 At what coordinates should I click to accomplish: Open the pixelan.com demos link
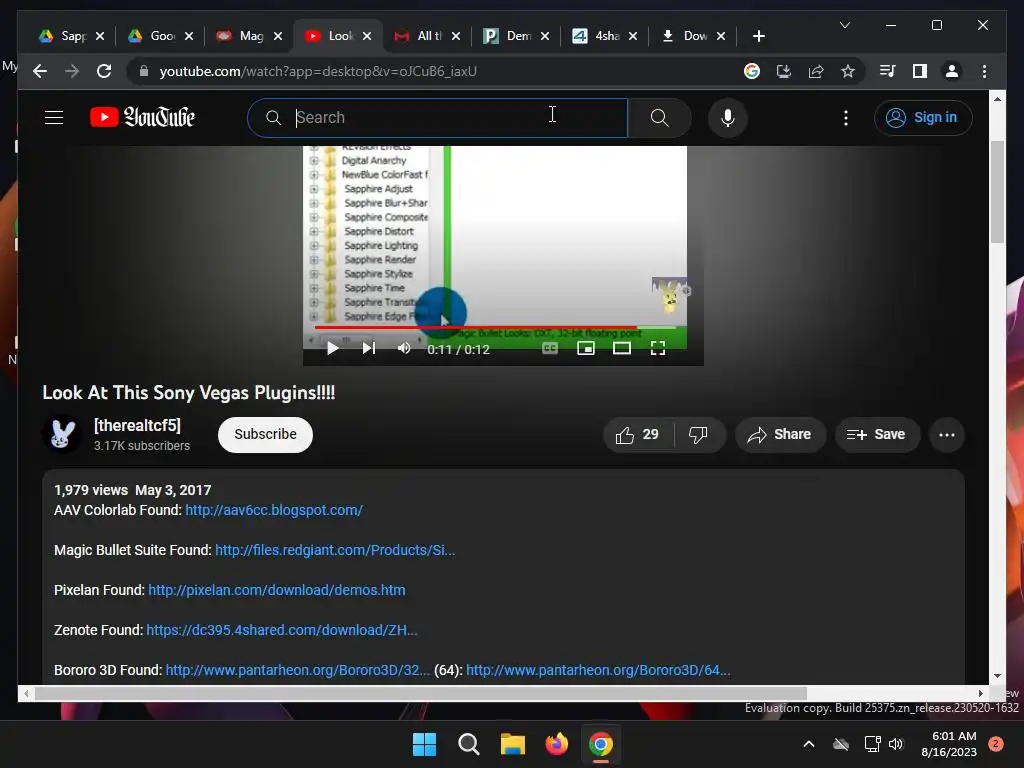(277, 590)
